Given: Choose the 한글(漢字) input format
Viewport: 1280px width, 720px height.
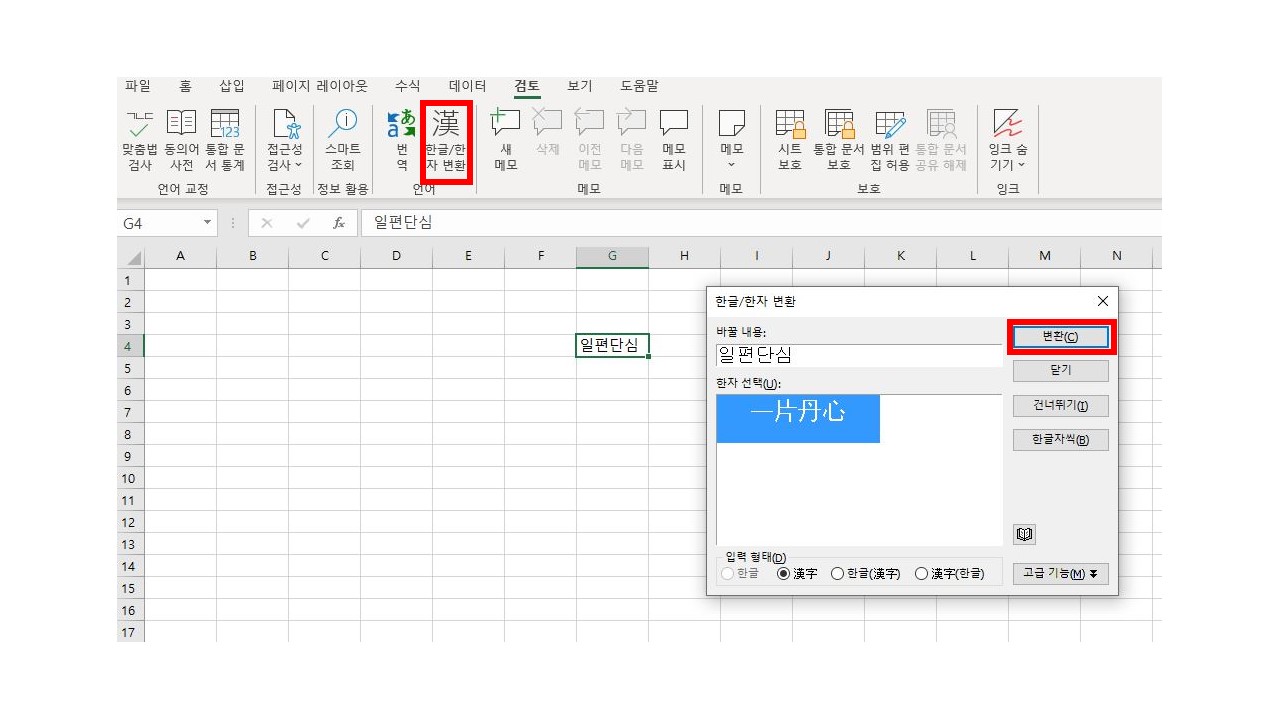Looking at the screenshot, I should pyautogui.click(x=838, y=574).
